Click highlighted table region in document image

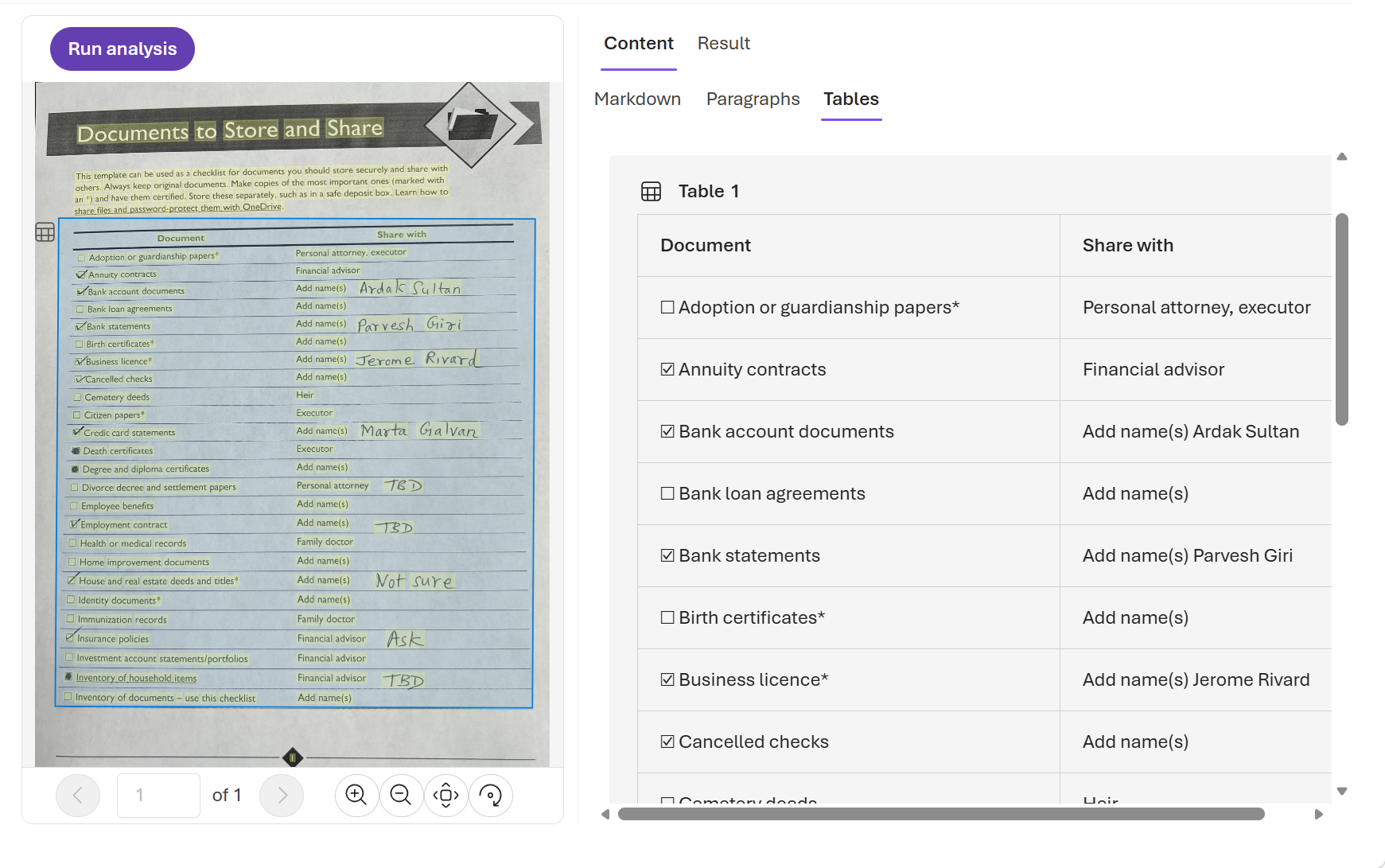294,463
